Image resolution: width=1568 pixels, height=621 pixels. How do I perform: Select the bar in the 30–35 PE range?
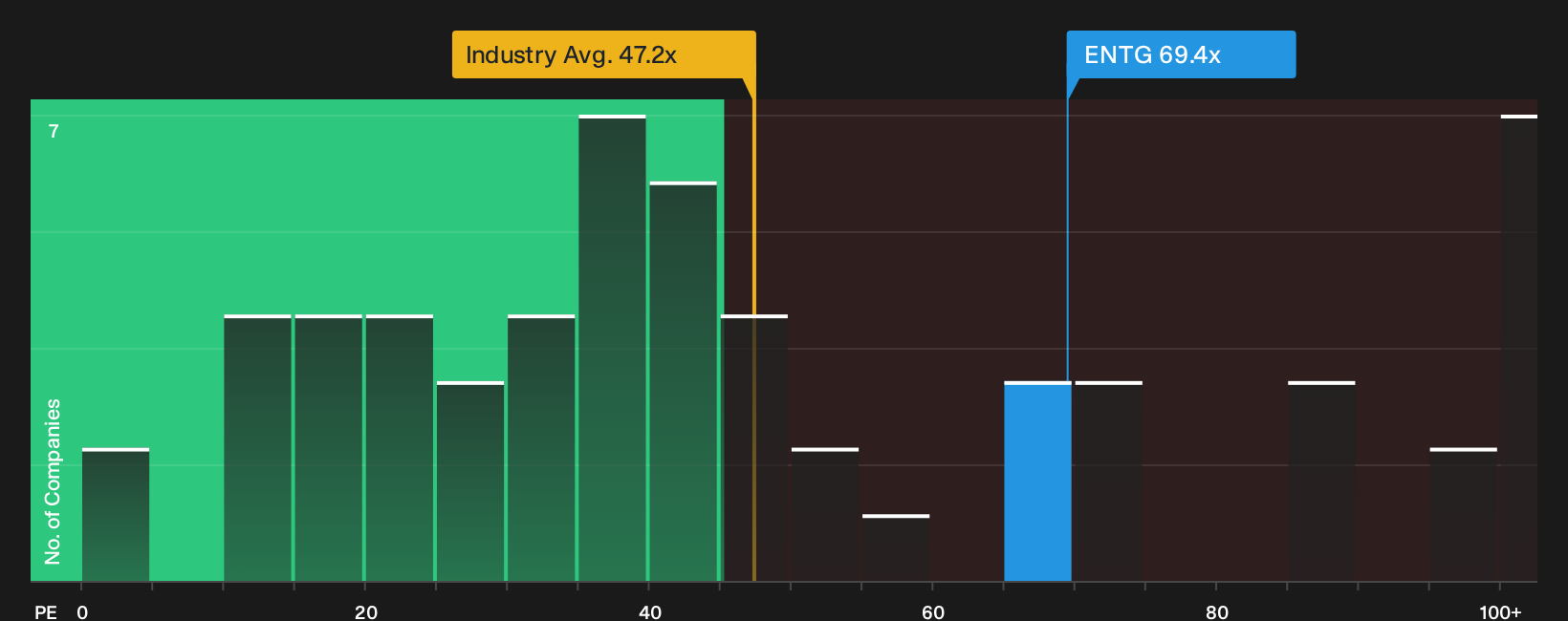click(x=541, y=448)
